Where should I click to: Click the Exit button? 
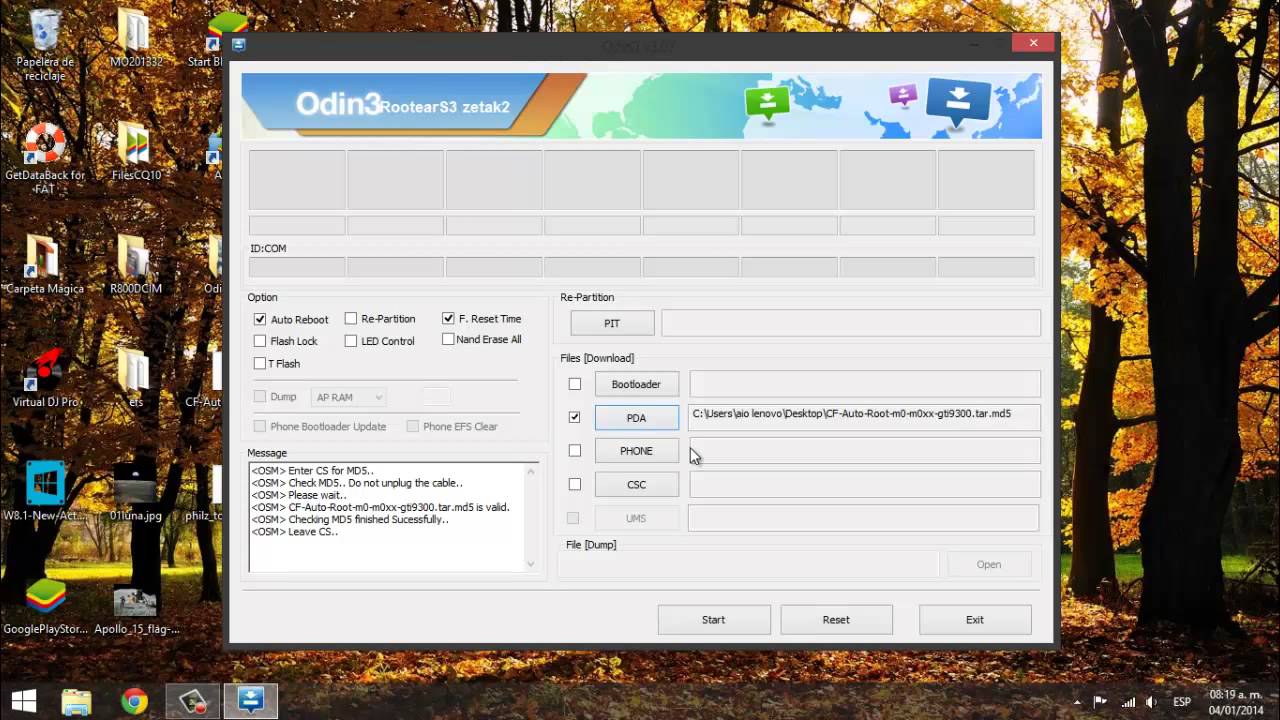pos(975,620)
